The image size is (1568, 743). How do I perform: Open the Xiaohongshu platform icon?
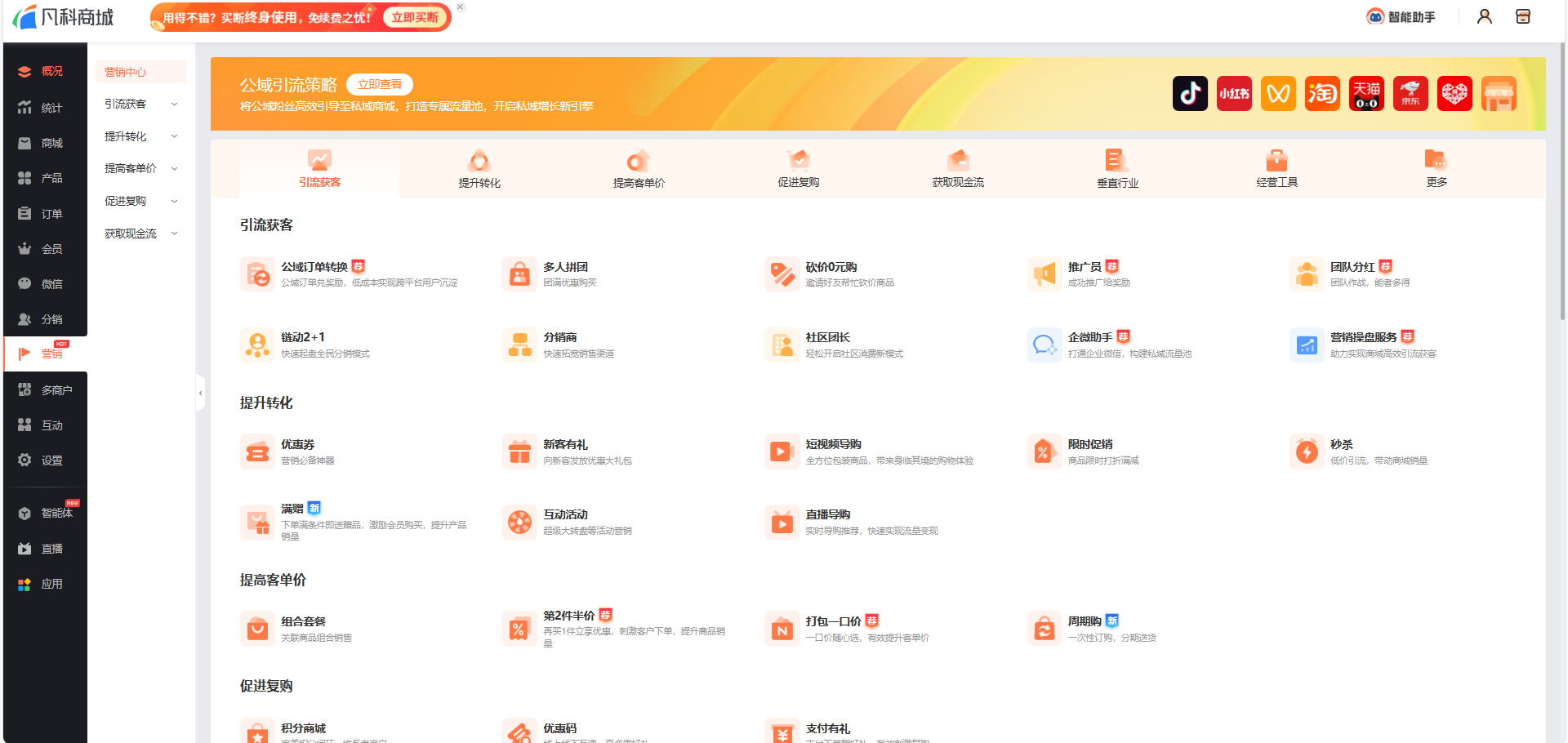point(1234,94)
